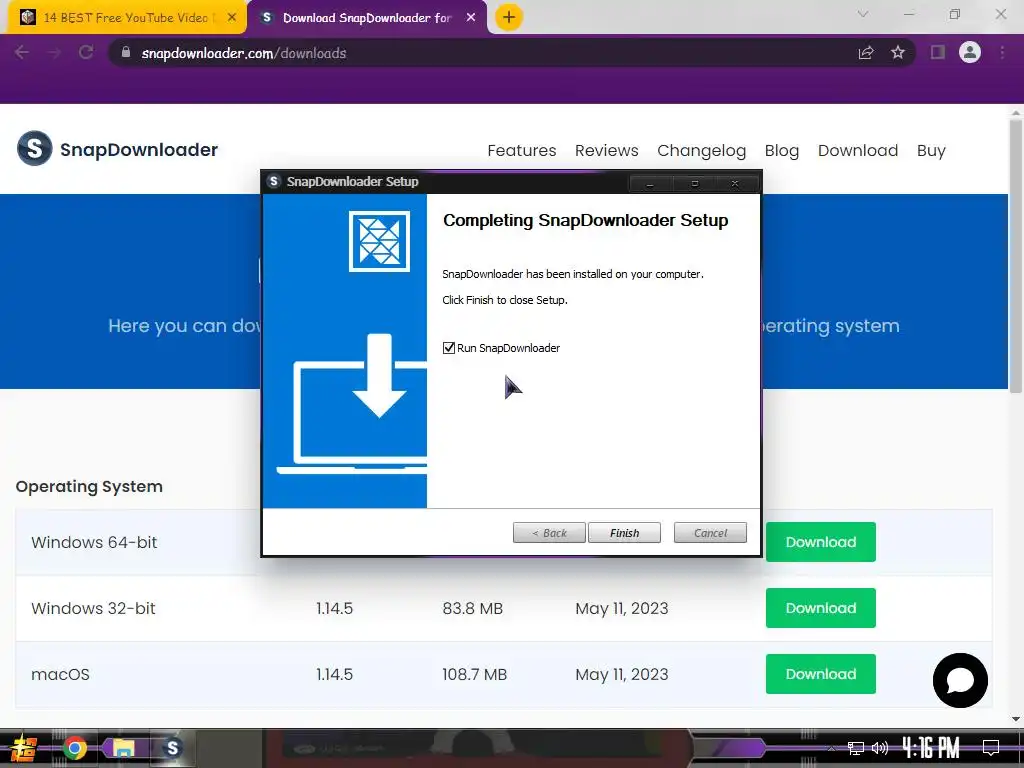The height and width of the screenshot is (768, 1024).
Task: Open the Changelog page link
Action: pos(701,151)
